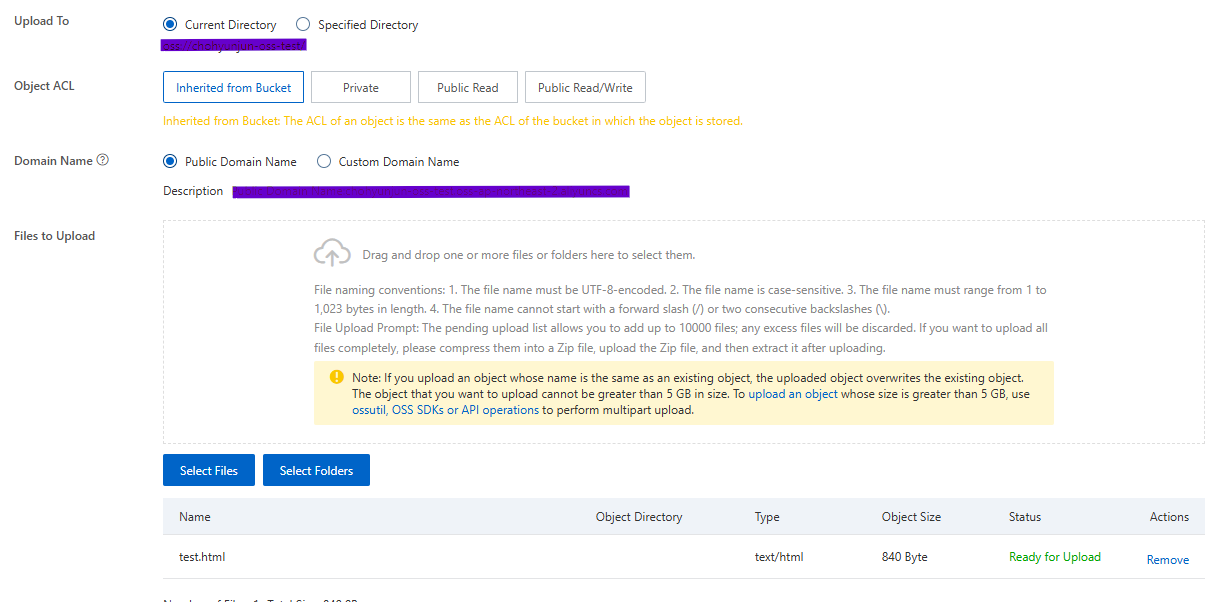Open the 'upload an object' link
The width and height of the screenshot is (1221, 602).
click(793, 394)
